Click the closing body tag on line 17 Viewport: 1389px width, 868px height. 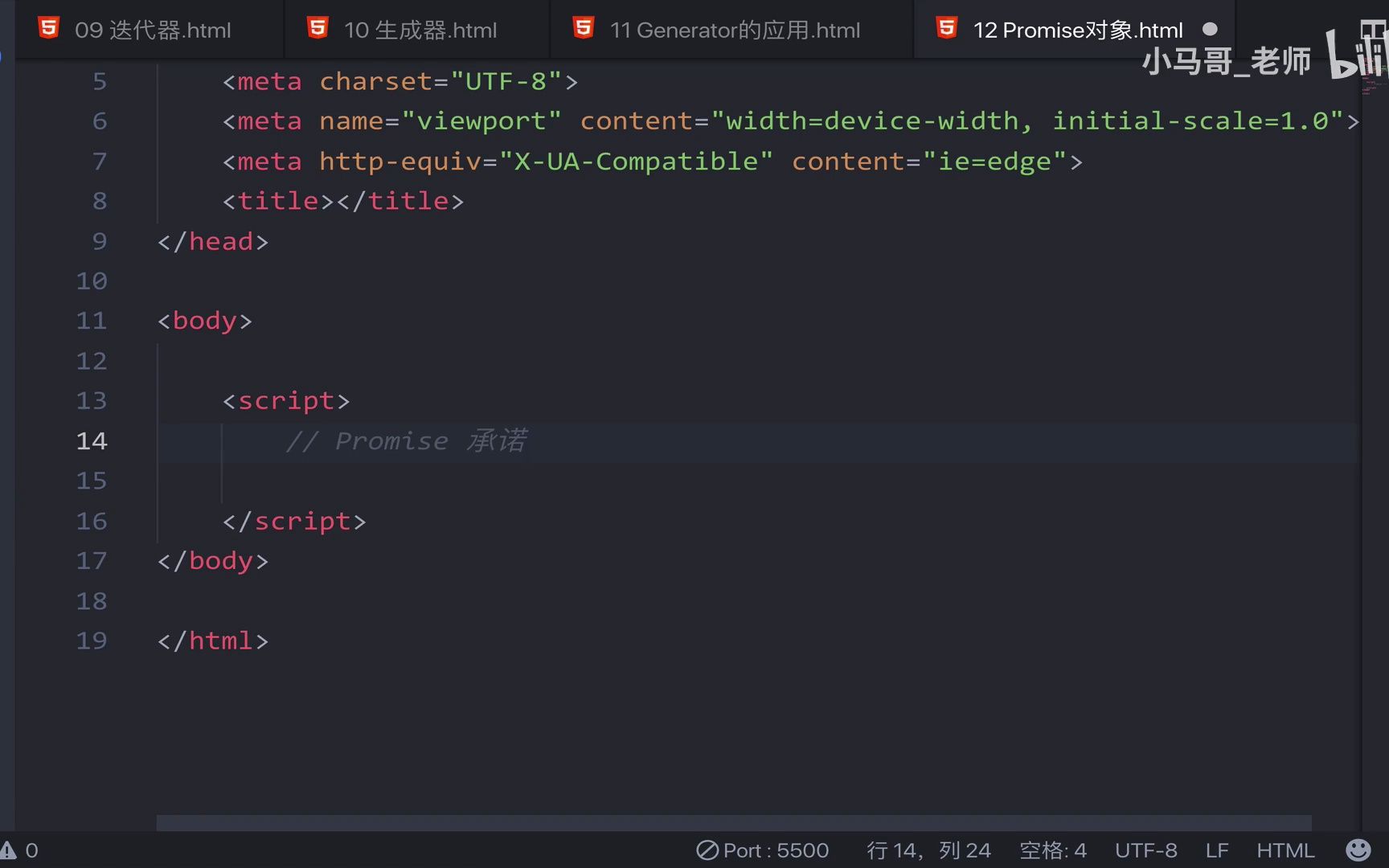click(x=213, y=561)
